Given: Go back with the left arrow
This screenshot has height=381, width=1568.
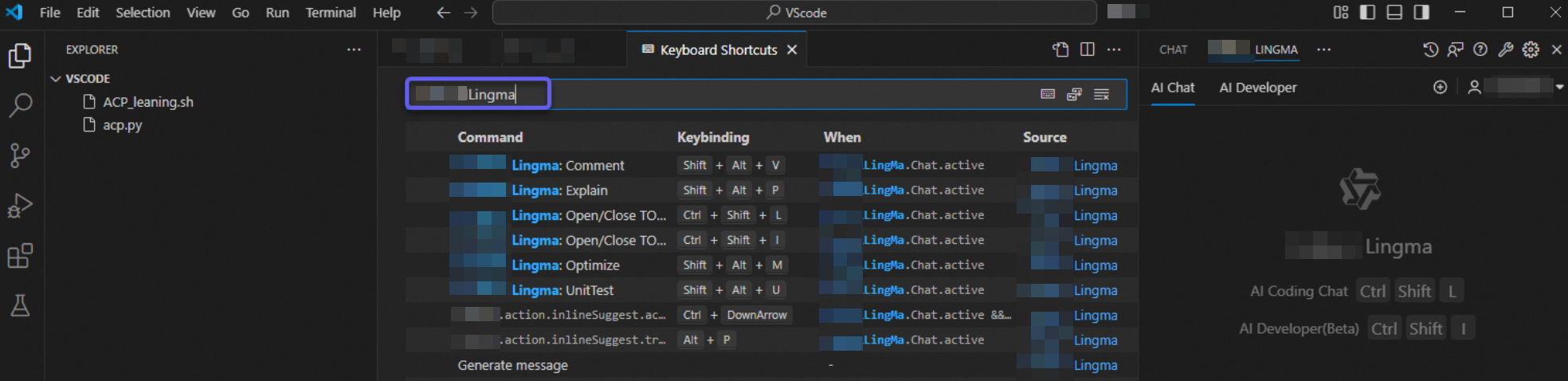Looking at the screenshot, I should 444,13.
